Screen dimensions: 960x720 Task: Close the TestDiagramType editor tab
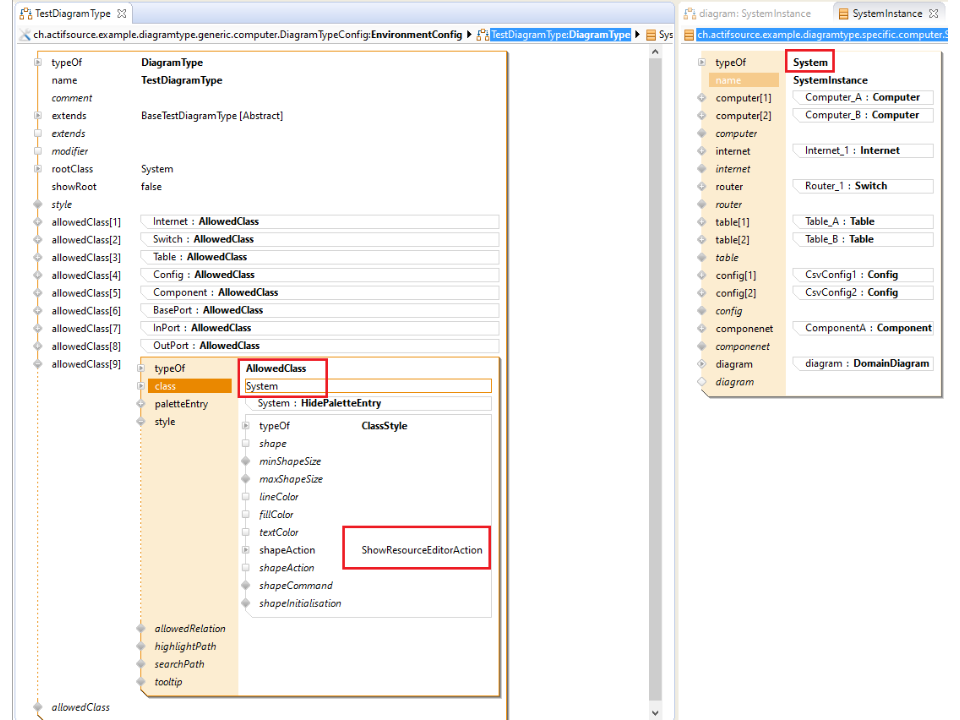[x=121, y=14]
